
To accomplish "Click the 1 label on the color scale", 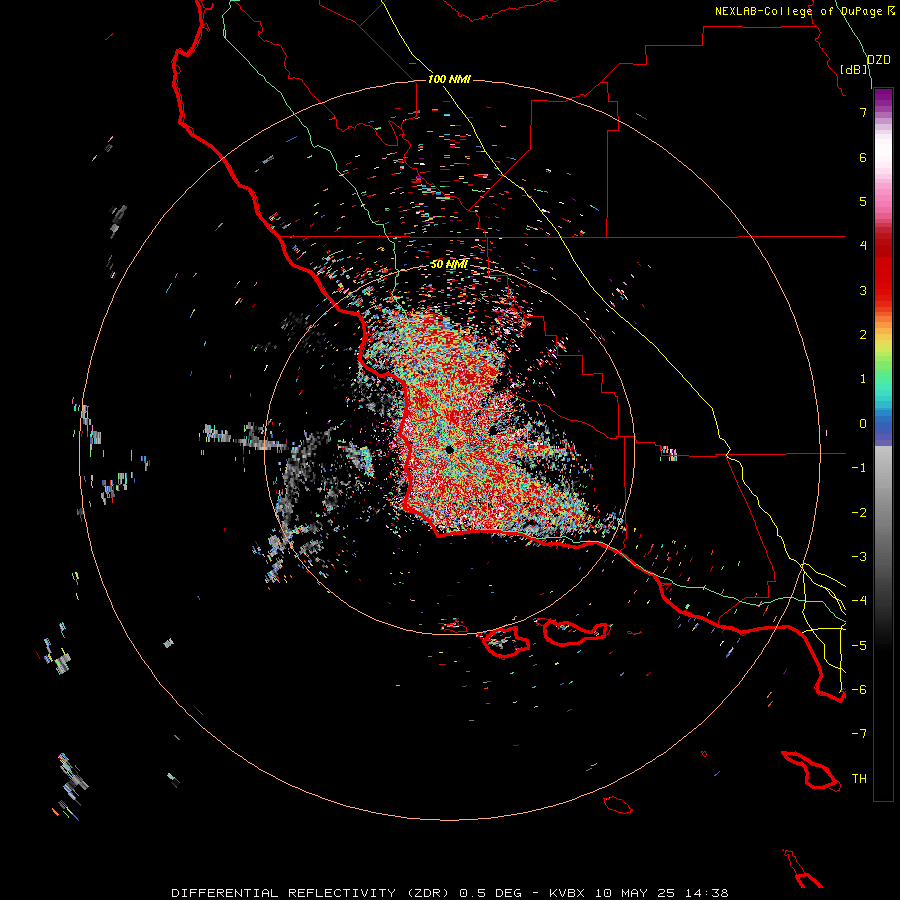I will 863,379.
